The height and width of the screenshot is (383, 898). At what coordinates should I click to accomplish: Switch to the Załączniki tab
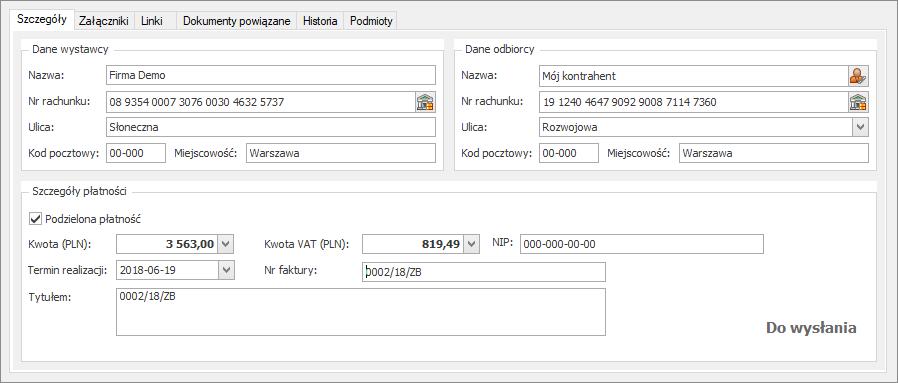click(x=104, y=21)
